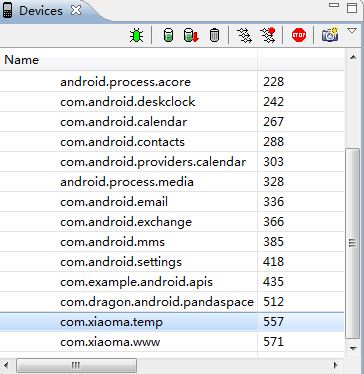Start method profiling icon with red dot
364x374 pixels.
[268, 35]
